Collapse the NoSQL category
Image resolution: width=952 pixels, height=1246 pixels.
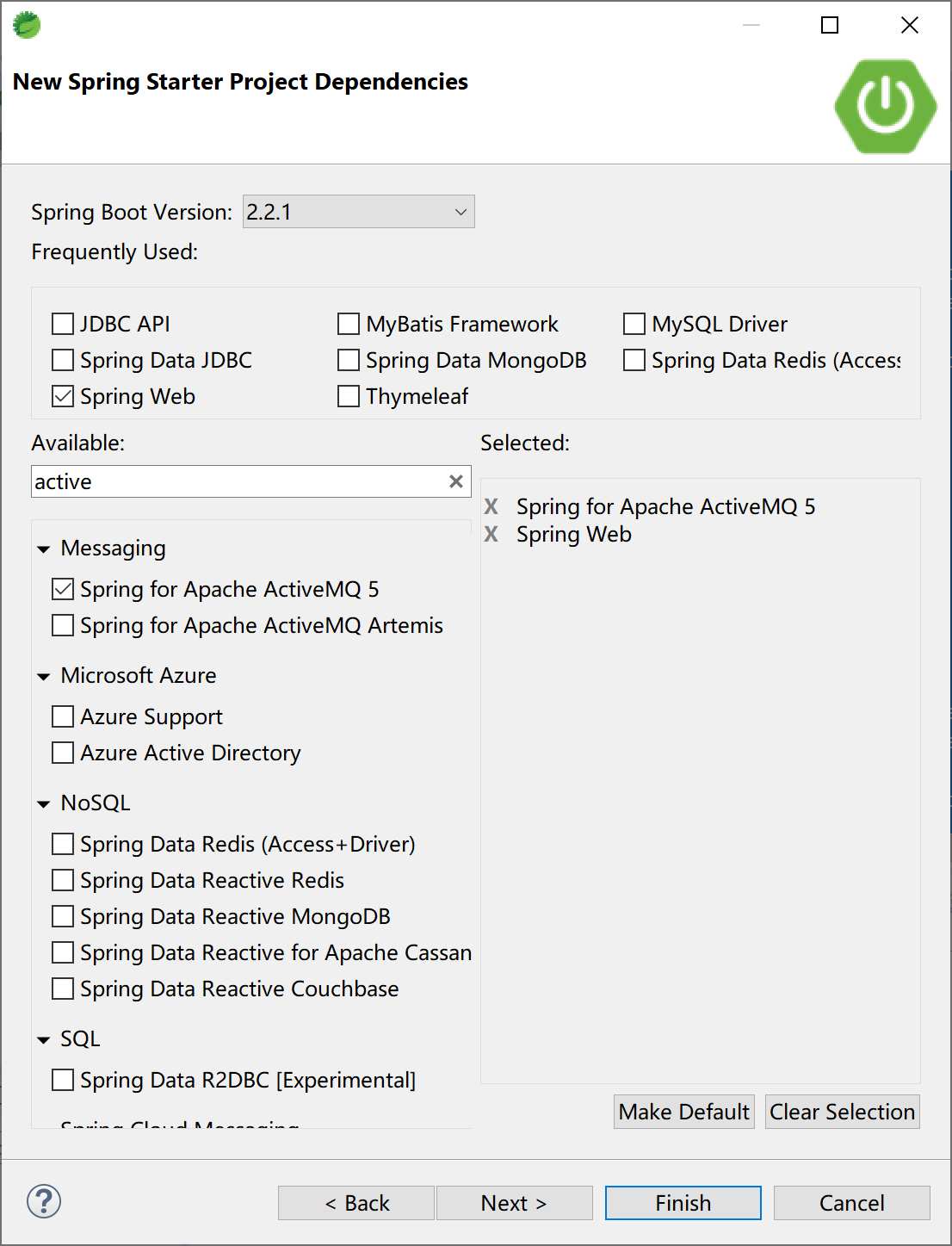44,804
